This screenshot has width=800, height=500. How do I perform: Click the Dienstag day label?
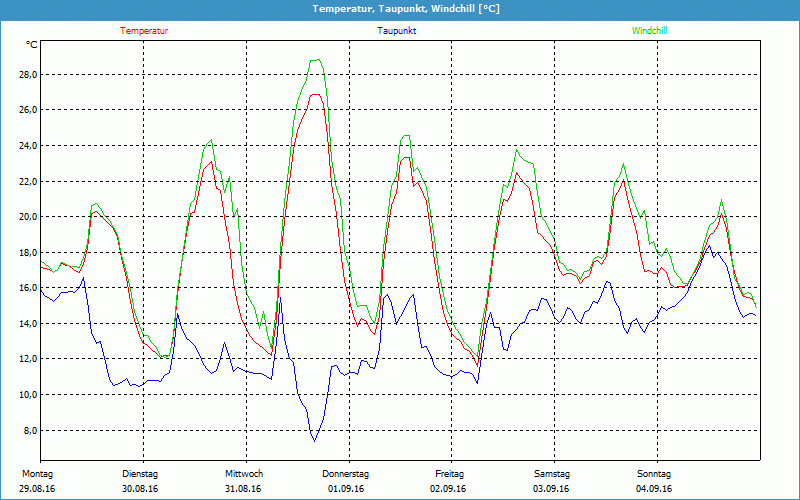point(140,474)
